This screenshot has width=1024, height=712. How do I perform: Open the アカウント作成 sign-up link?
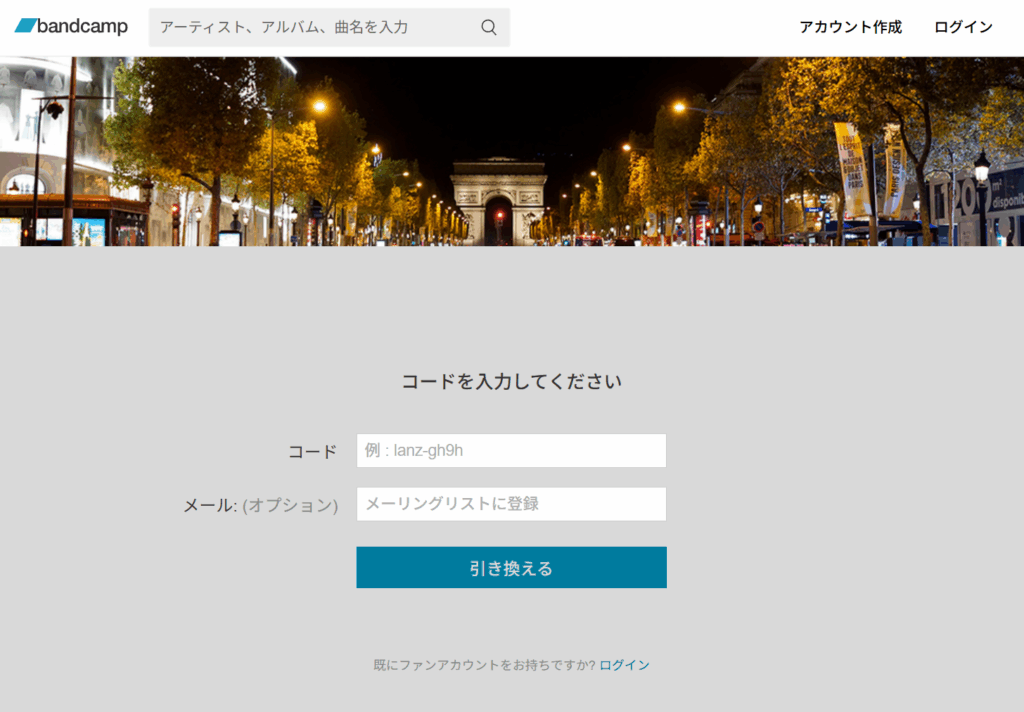(x=850, y=27)
